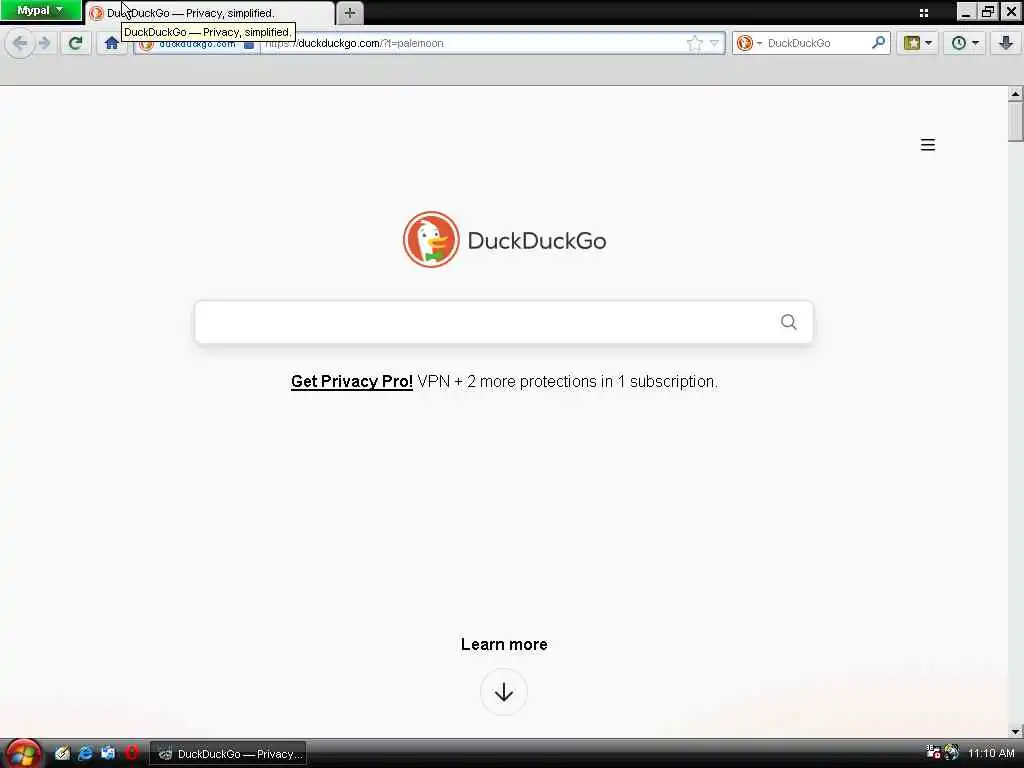Open the bookmarks menu button
The width and height of the screenshot is (1024, 768).
point(918,43)
